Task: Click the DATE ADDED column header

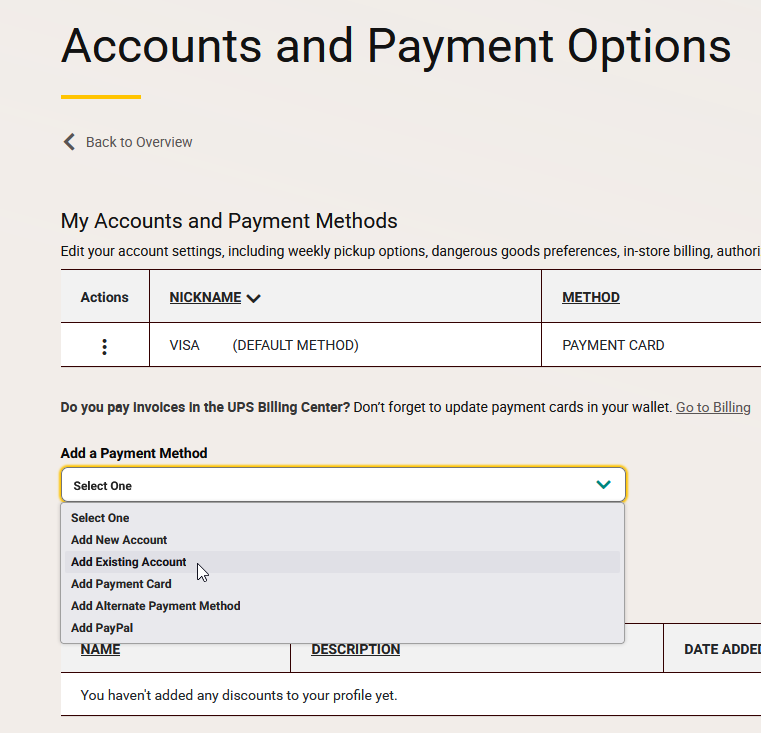Action: point(721,649)
